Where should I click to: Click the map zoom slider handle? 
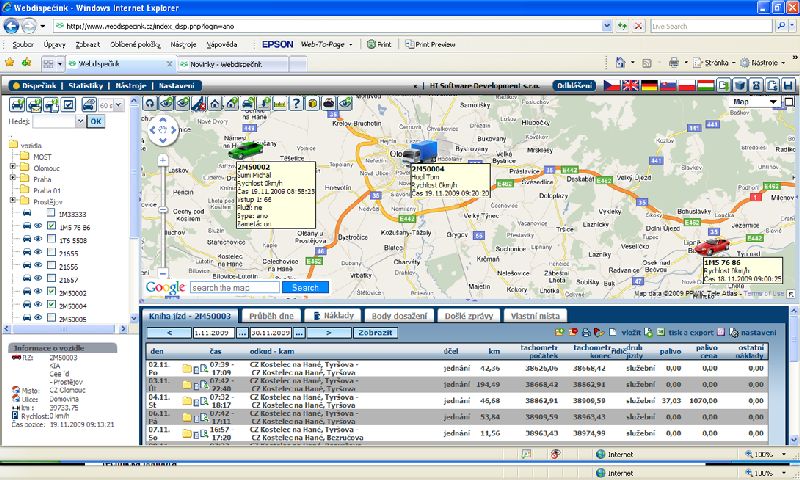pos(163,210)
